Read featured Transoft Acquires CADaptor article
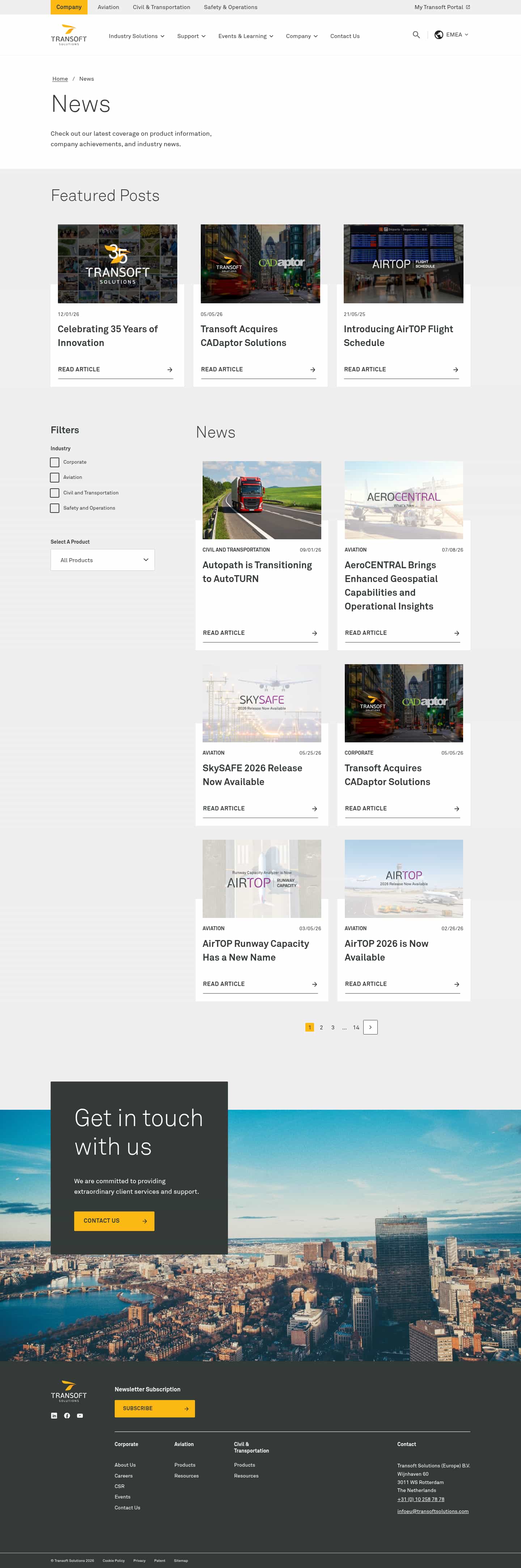This screenshot has height=1568, width=521. pyautogui.click(x=259, y=370)
